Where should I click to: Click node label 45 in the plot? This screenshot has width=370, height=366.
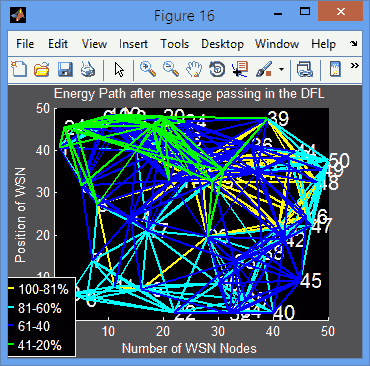pyautogui.click(x=311, y=281)
